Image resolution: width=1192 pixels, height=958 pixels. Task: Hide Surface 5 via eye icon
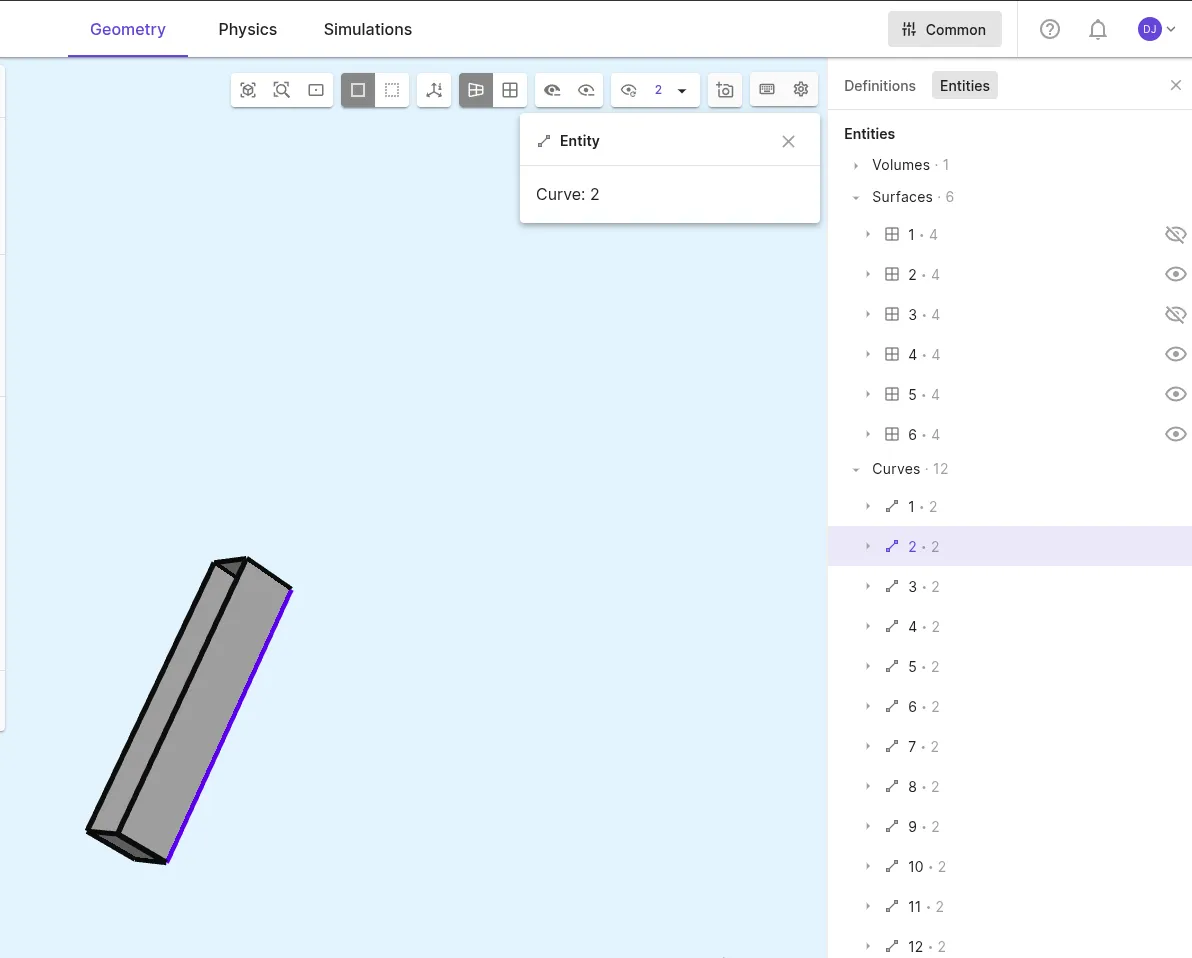1175,394
